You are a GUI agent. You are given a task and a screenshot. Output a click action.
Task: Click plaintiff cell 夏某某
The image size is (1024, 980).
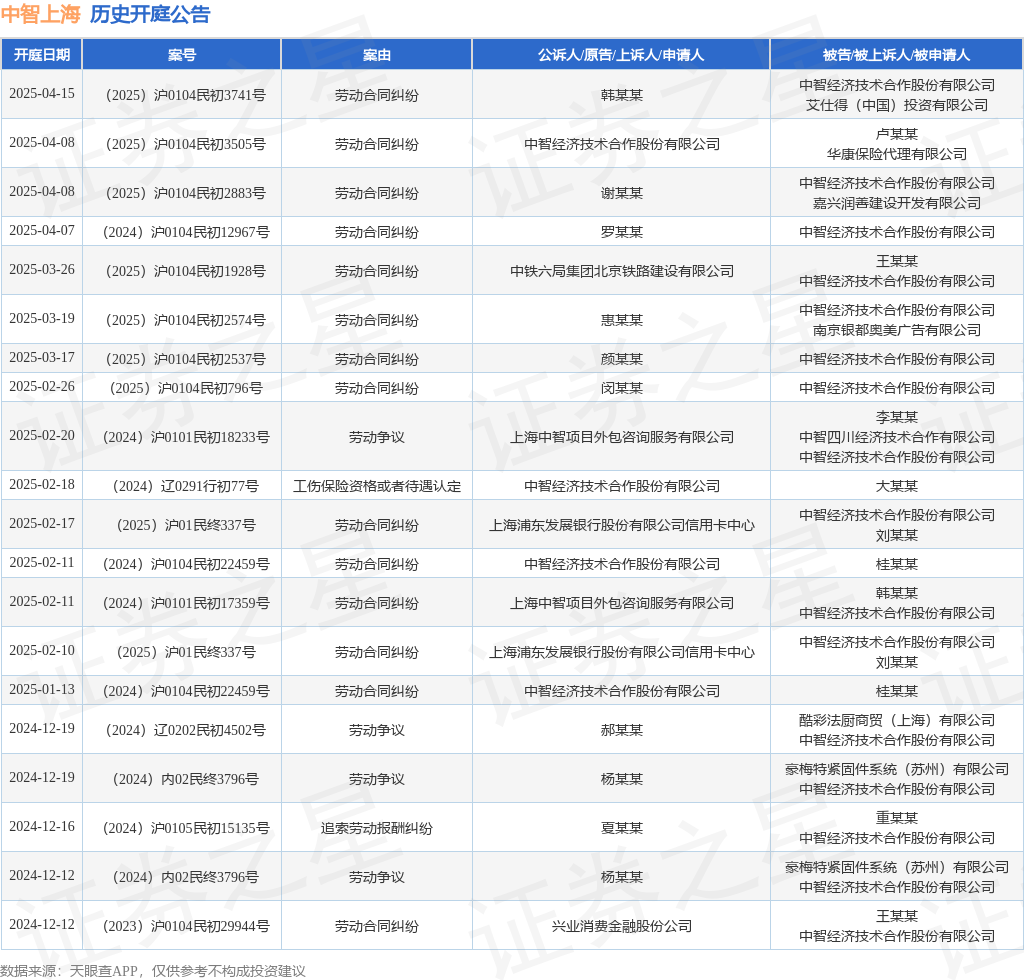[622, 829]
